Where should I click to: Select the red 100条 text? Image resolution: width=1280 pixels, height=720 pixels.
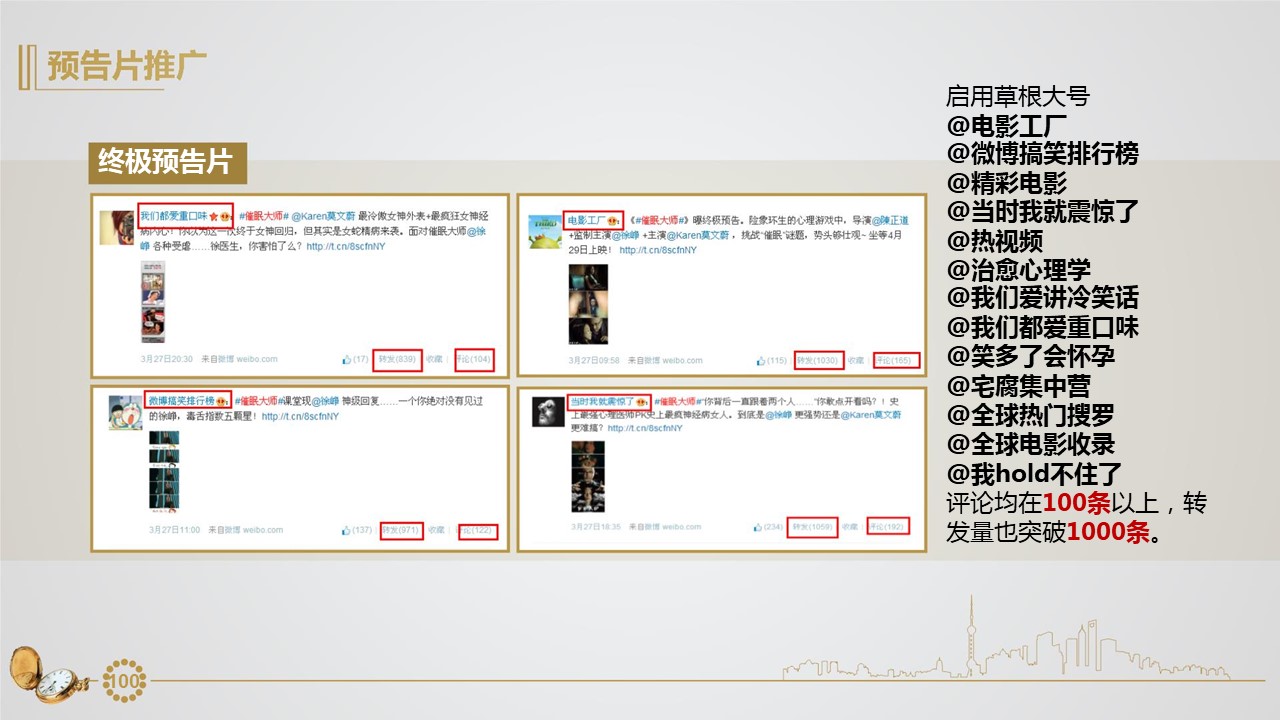coord(1078,502)
